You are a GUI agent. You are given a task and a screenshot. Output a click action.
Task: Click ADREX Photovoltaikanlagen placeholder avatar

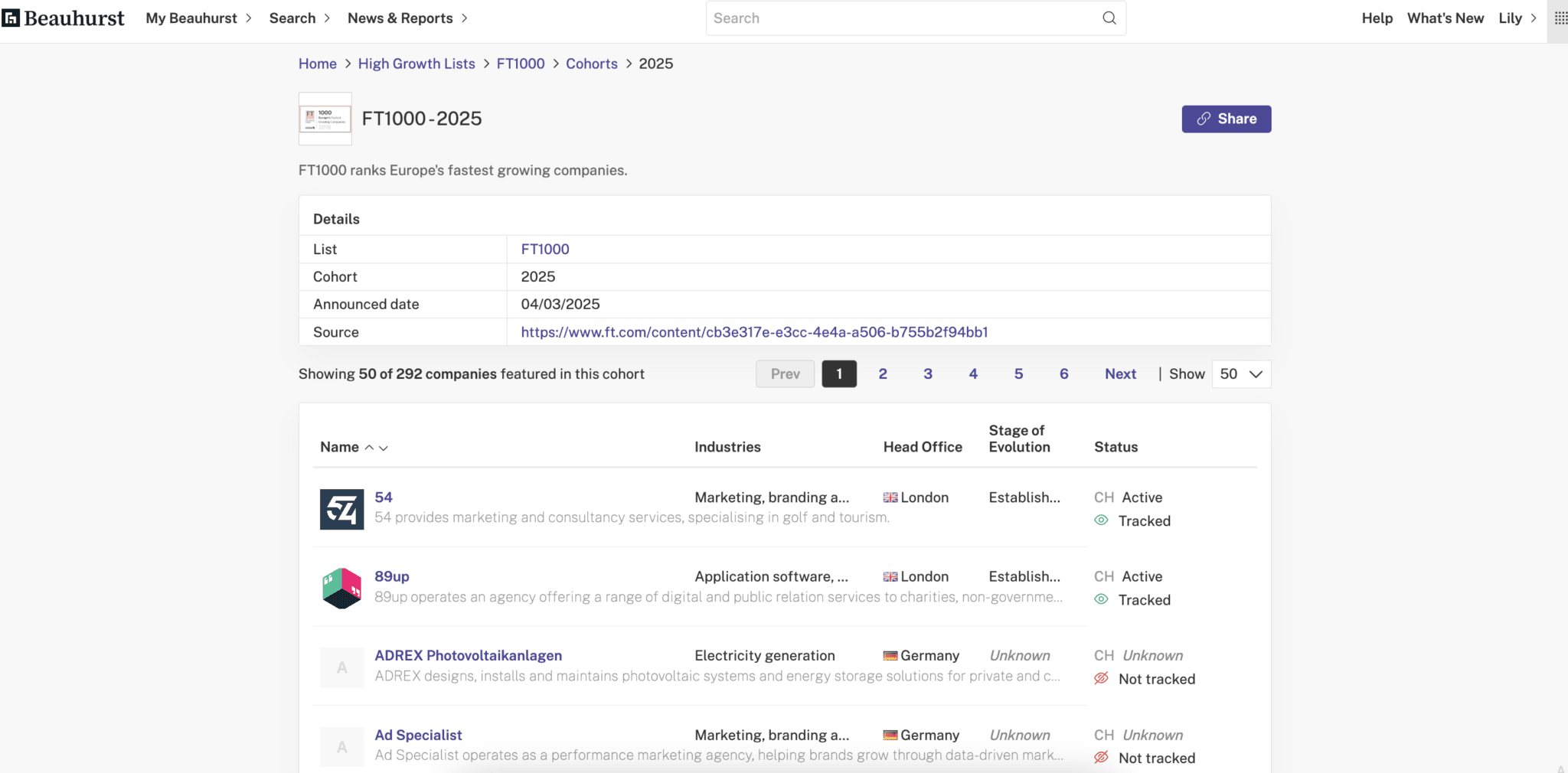pyautogui.click(x=341, y=667)
